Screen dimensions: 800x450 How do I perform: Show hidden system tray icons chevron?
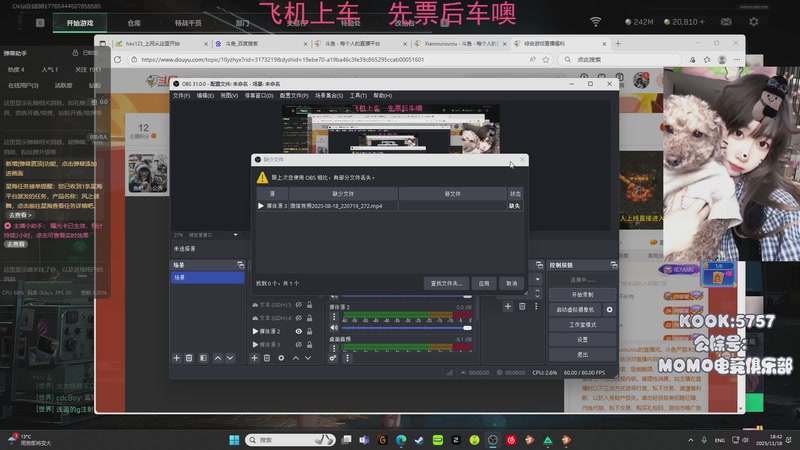tap(690, 440)
